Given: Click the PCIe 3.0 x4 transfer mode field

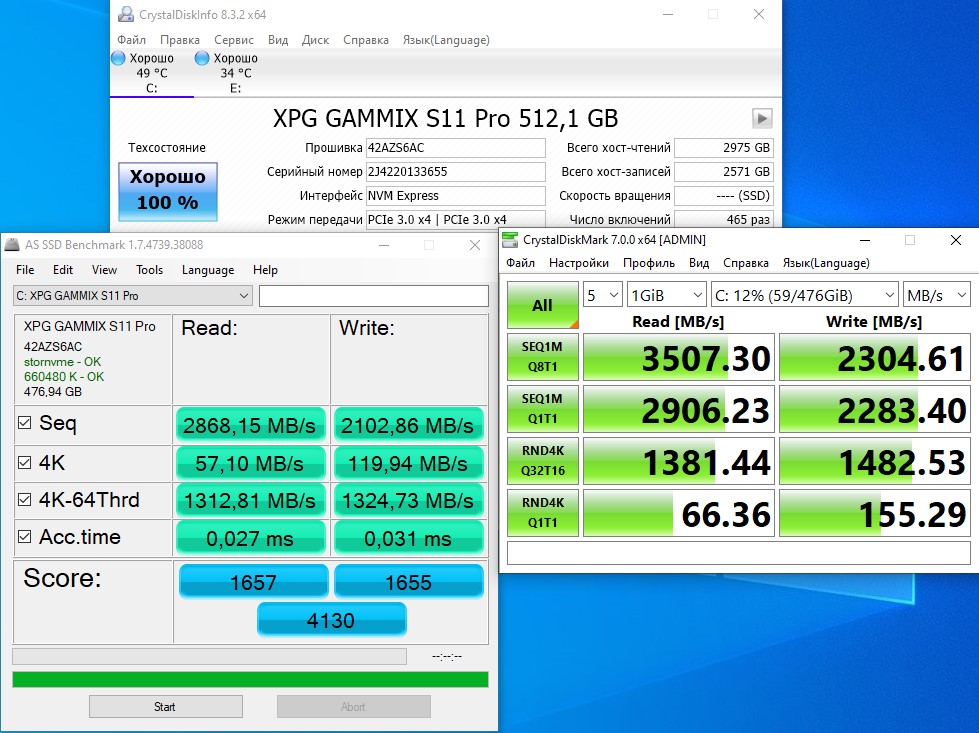Looking at the screenshot, I should (455, 219).
